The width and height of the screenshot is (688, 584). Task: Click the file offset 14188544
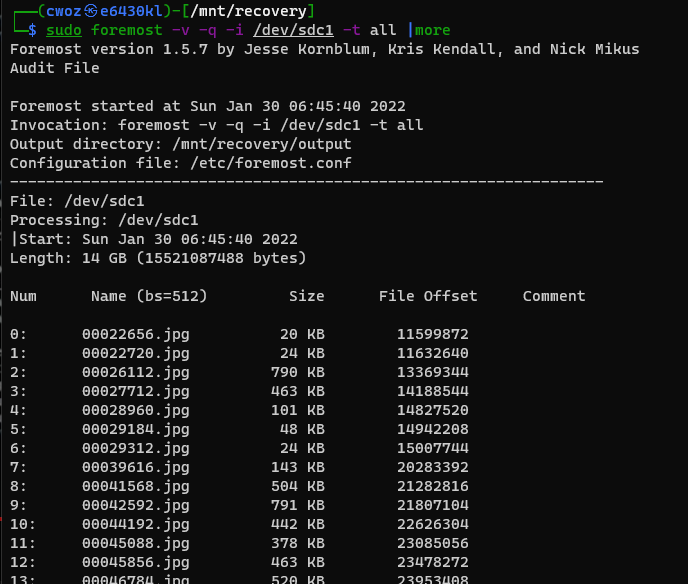point(433,391)
